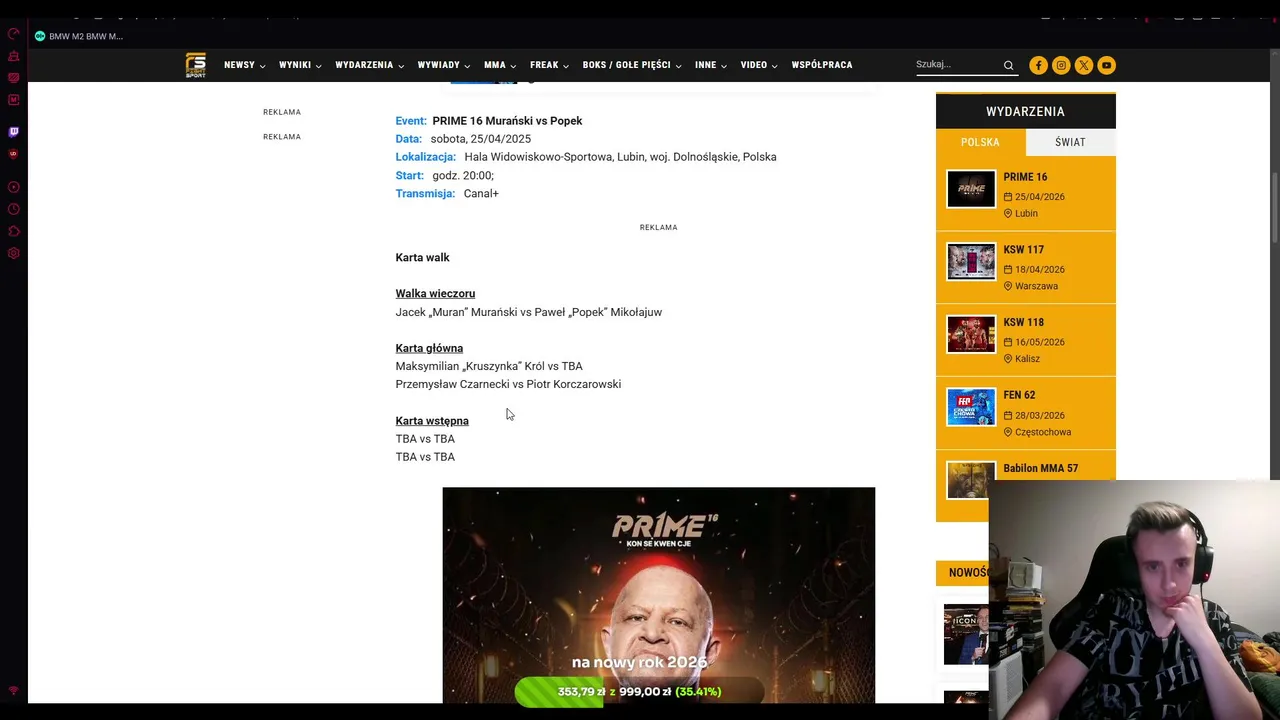The image size is (1280, 720).
Task: Open the PRIME 16 event thumbnail
Action: click(971, 189)
